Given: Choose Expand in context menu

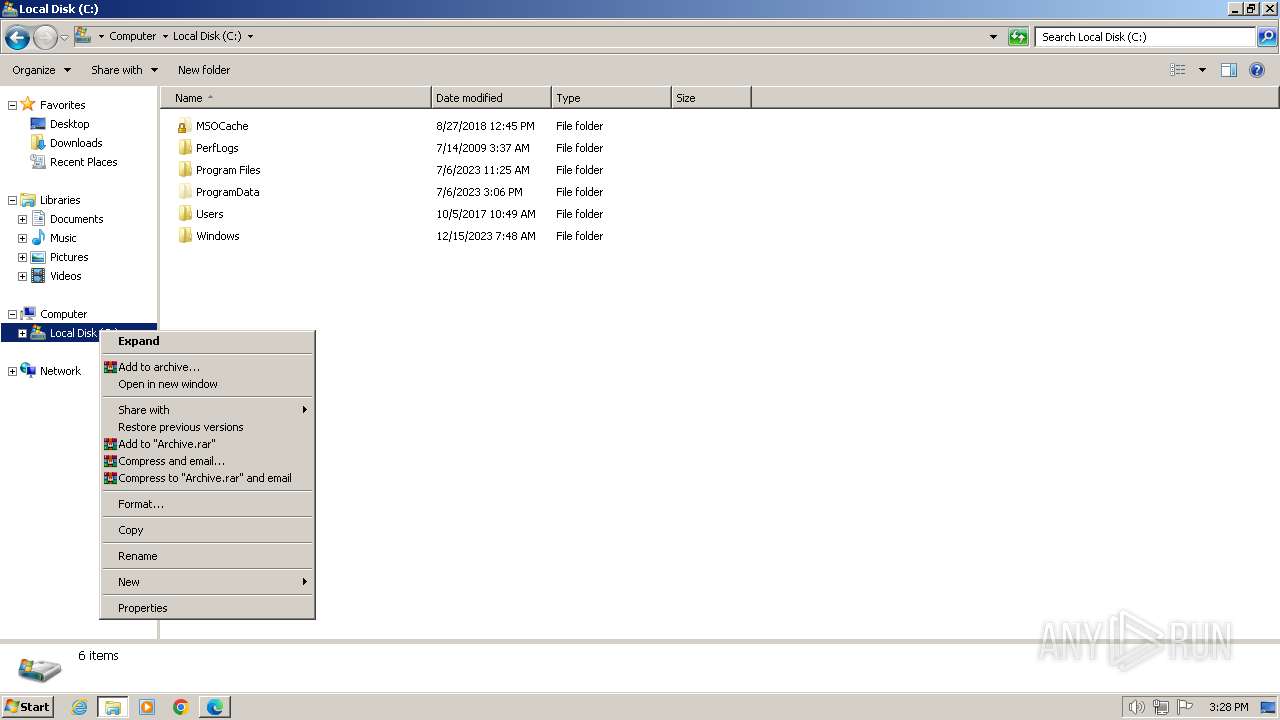Looking at the screenshot, I should pos(207,341).
